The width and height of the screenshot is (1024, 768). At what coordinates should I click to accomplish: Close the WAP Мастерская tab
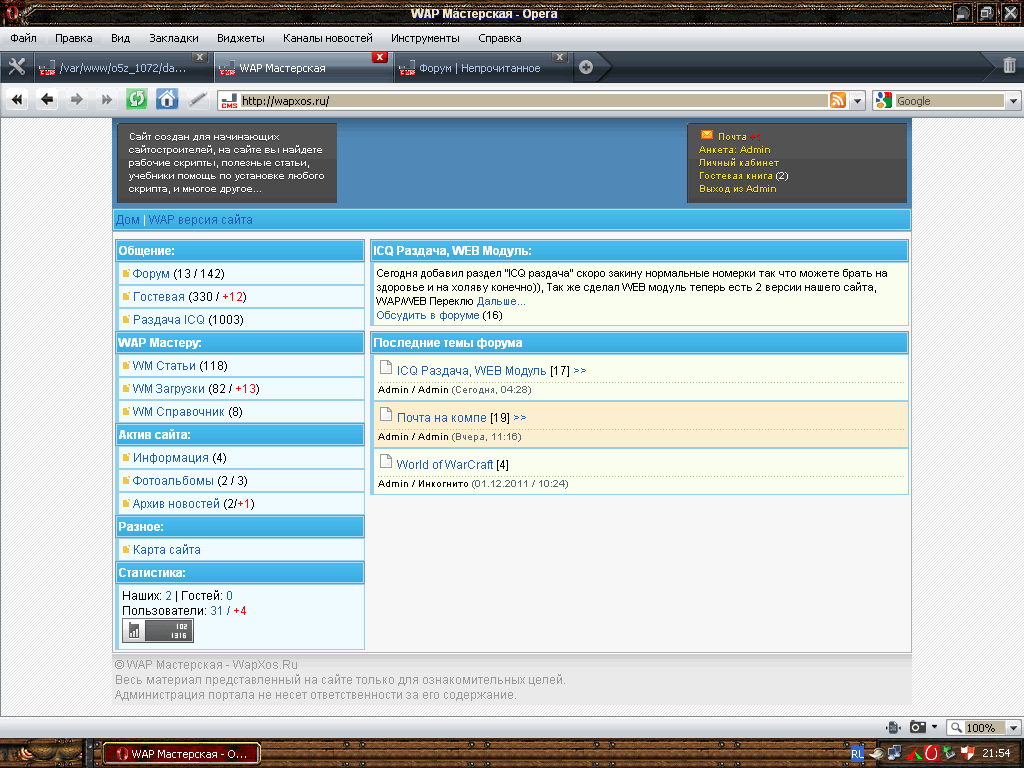point(380,57)
